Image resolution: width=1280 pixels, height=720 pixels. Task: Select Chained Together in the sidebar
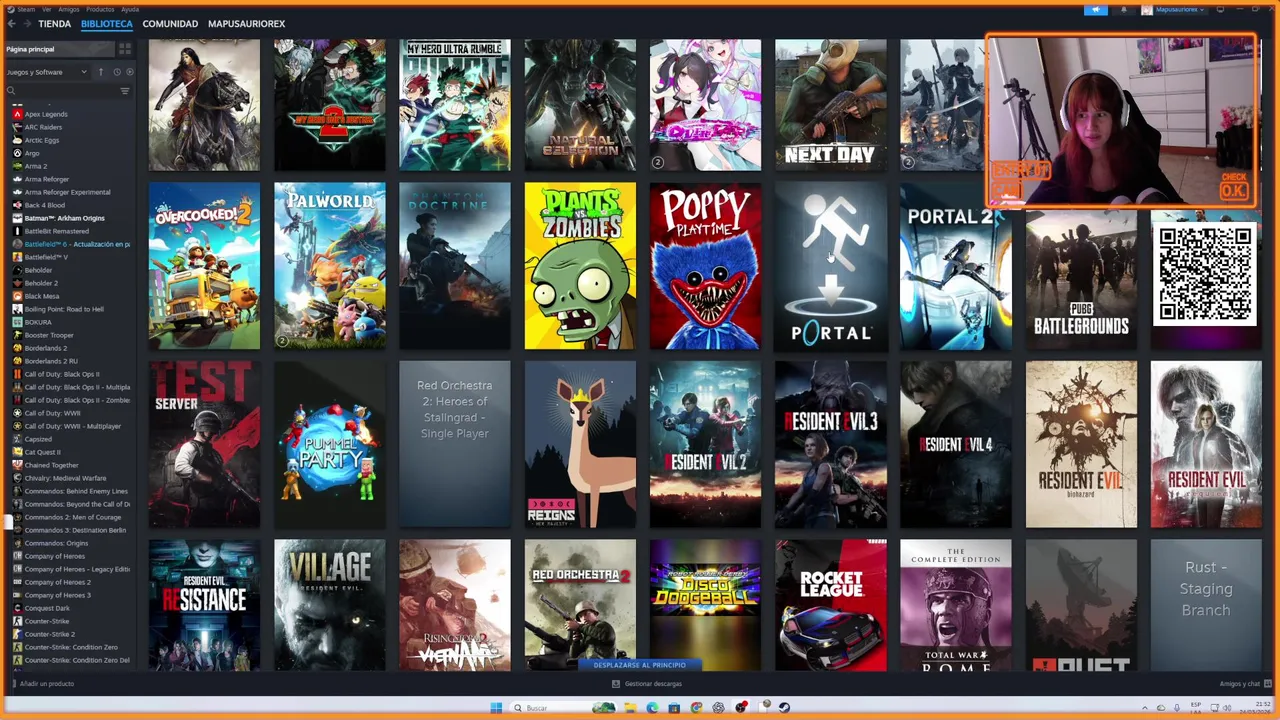[x=51, y=465]
